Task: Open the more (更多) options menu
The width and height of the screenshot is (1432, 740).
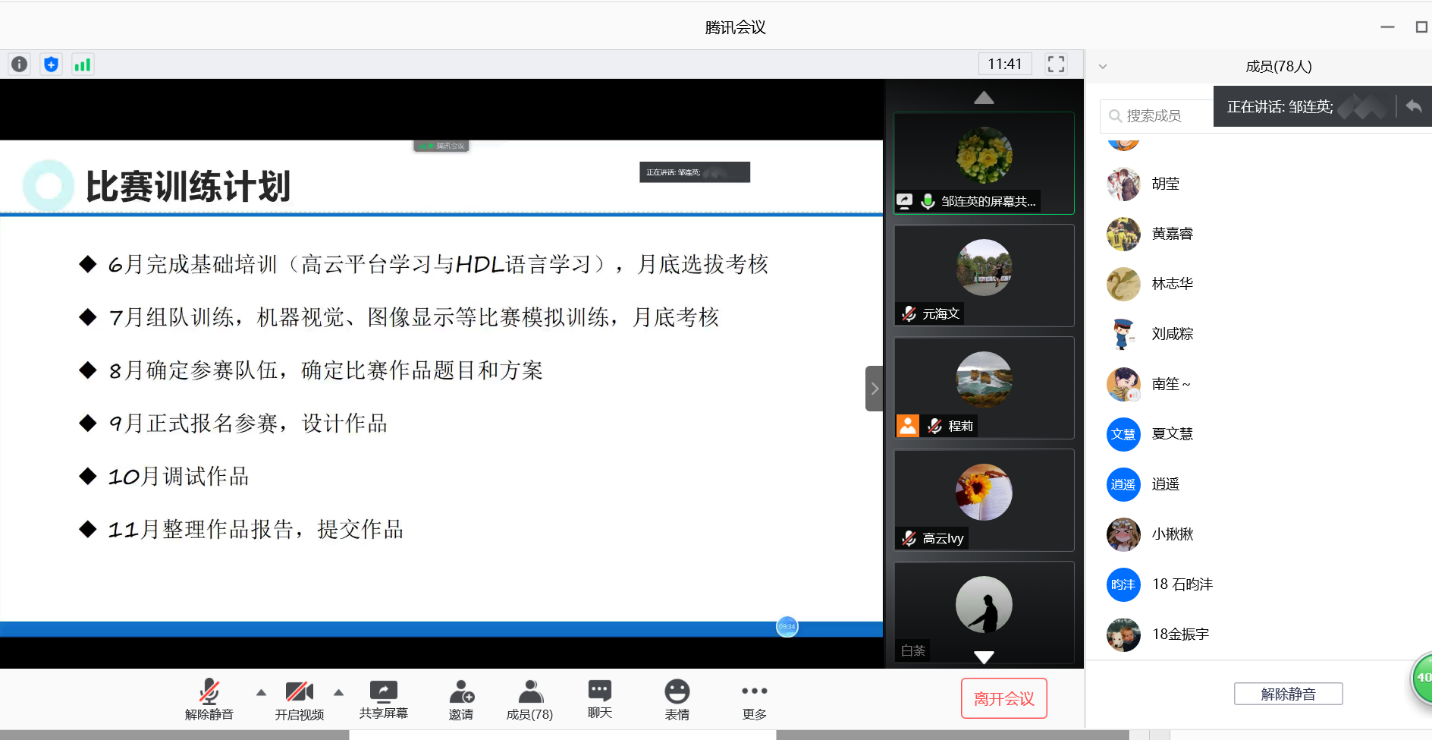Action: (754, 699)
